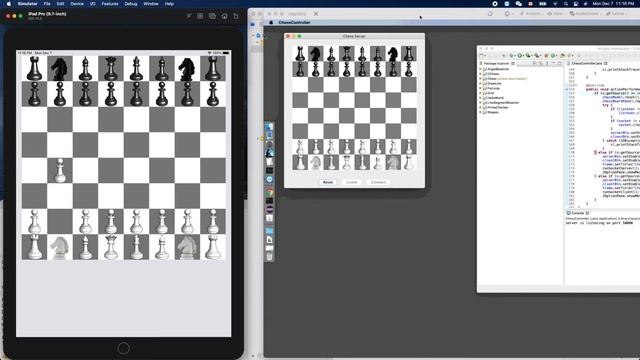Viewport: 640px width, 360px height.
Task: Select the ChessController.java editor tab in Eclipse
Action: tap(587, 63)
